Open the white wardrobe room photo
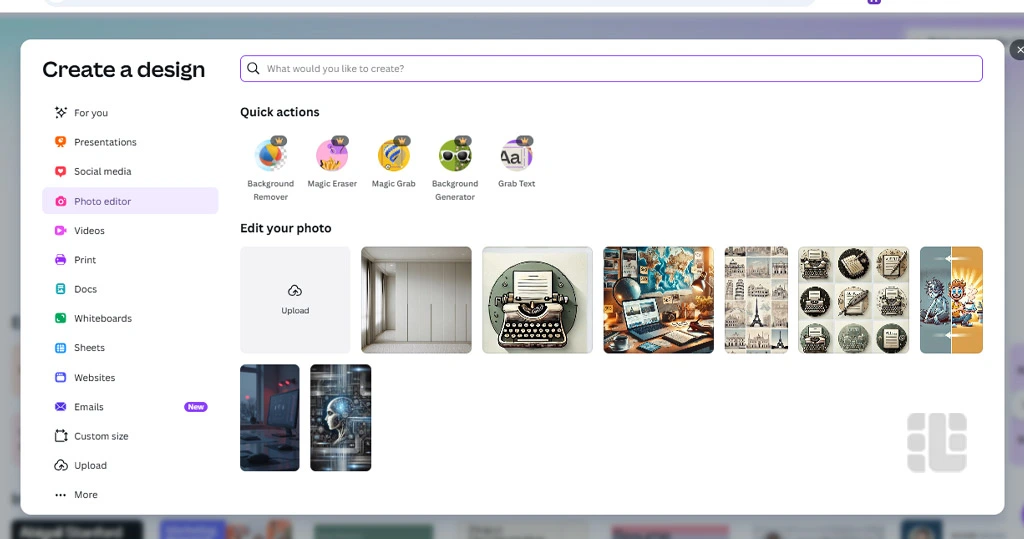This screenshot has height=539, width=1024. tap(416, 300)
